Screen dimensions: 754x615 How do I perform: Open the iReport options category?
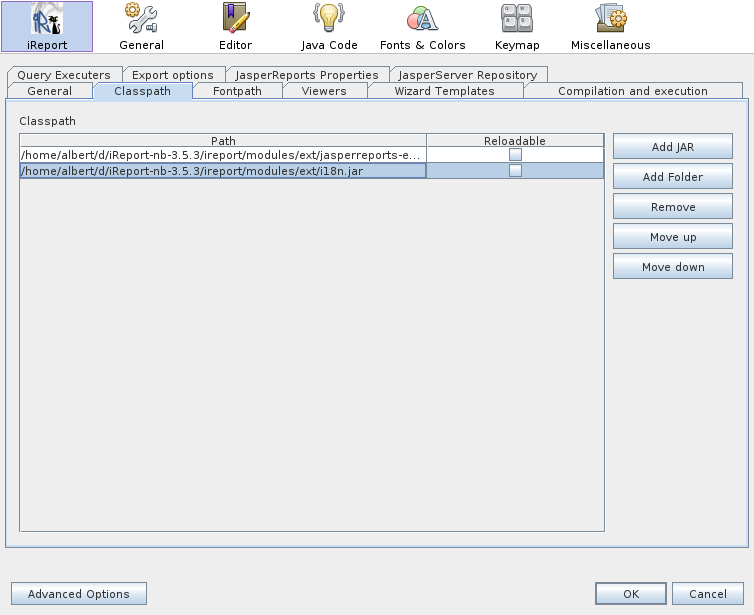coord(47,26)
